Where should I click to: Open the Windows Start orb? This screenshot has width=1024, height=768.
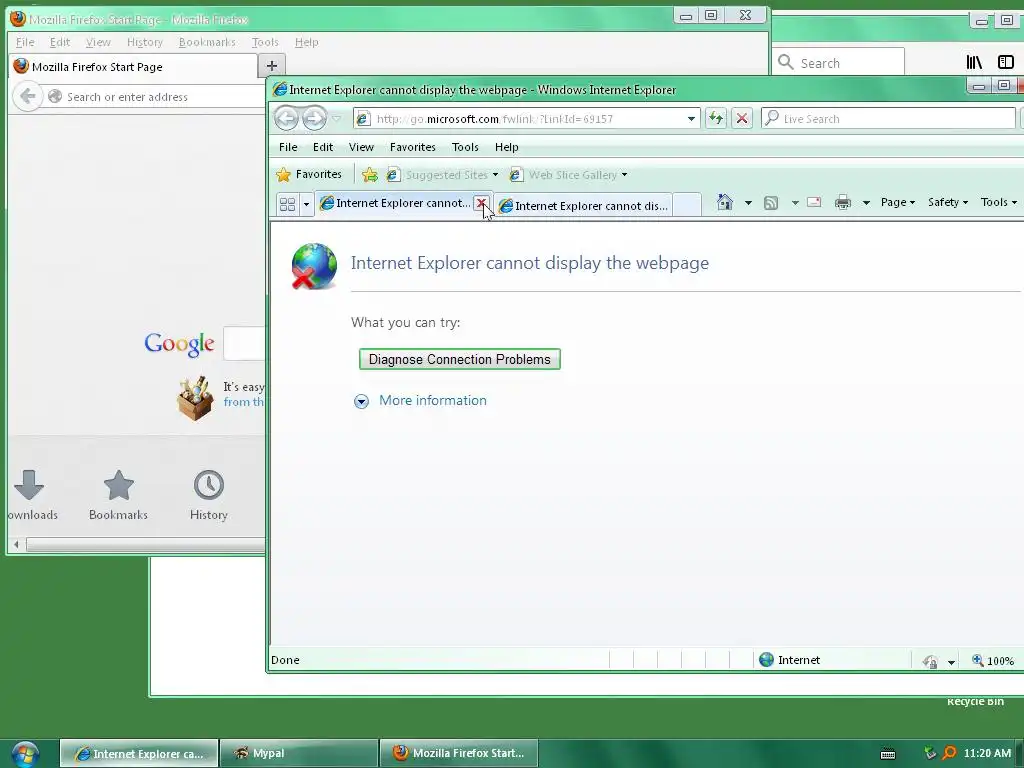25,754
